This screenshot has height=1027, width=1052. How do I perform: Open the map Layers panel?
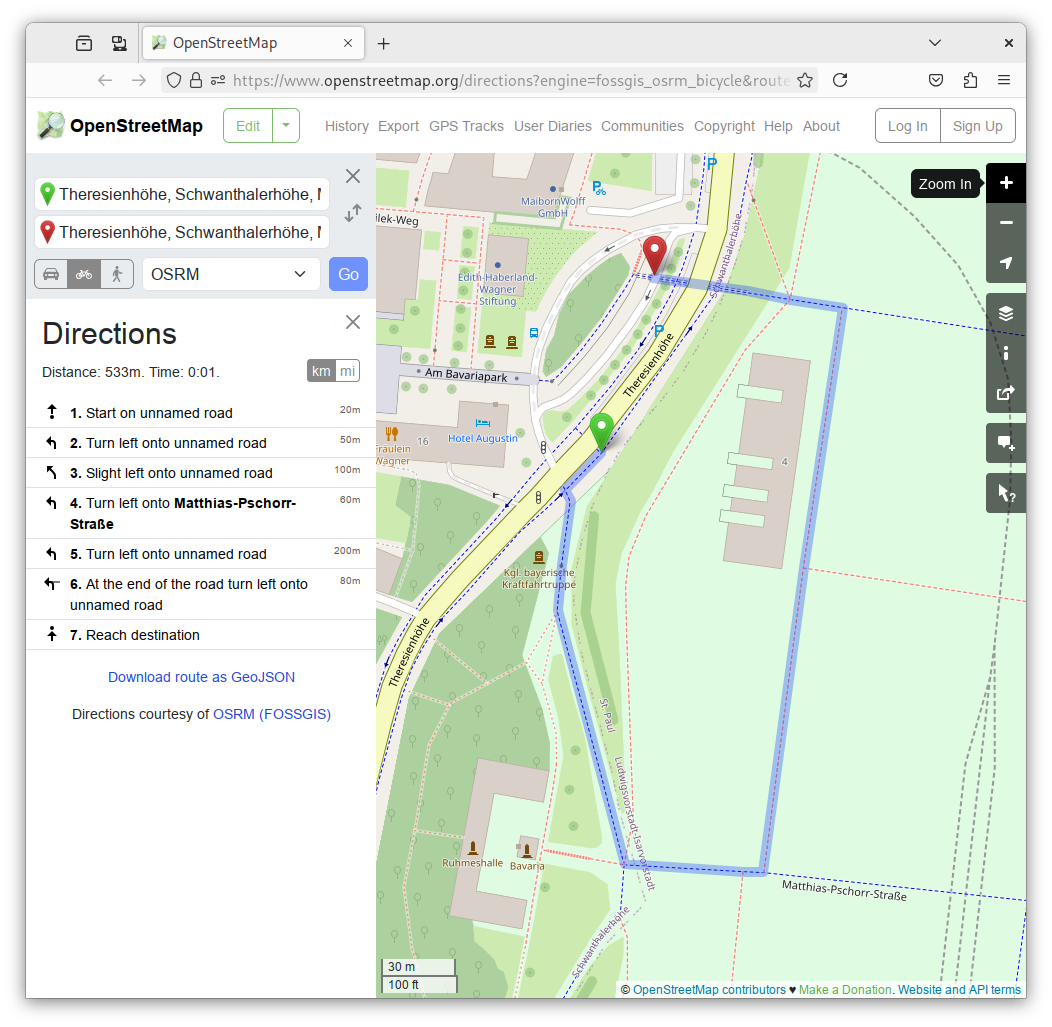pyautogui.click(x=1006, y=313)
